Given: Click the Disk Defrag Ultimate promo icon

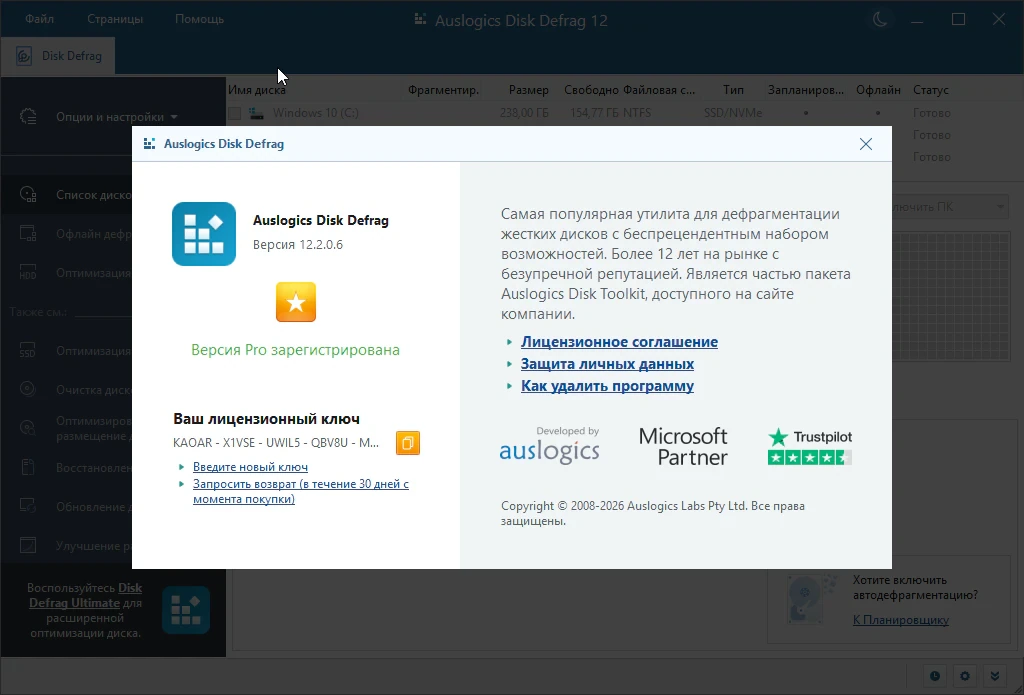Looking at the screenshot, I should (186, 610).
